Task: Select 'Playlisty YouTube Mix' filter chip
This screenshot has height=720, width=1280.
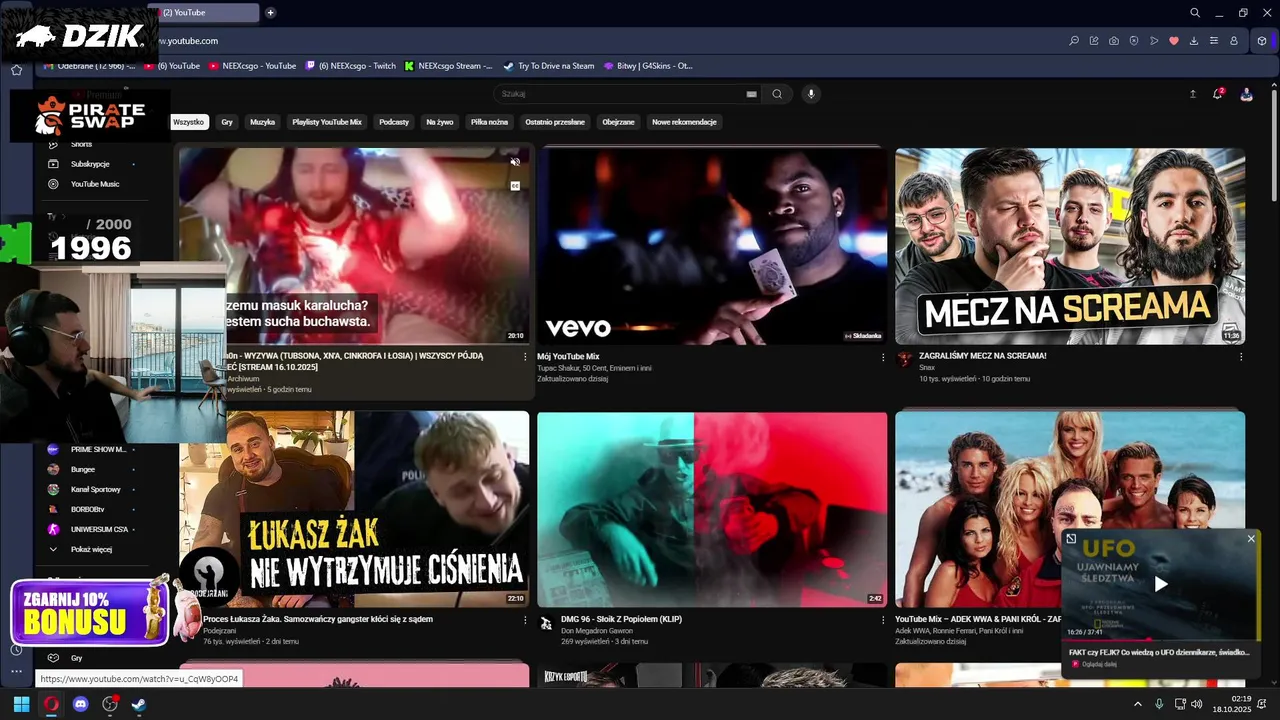Action: point(327,122)
